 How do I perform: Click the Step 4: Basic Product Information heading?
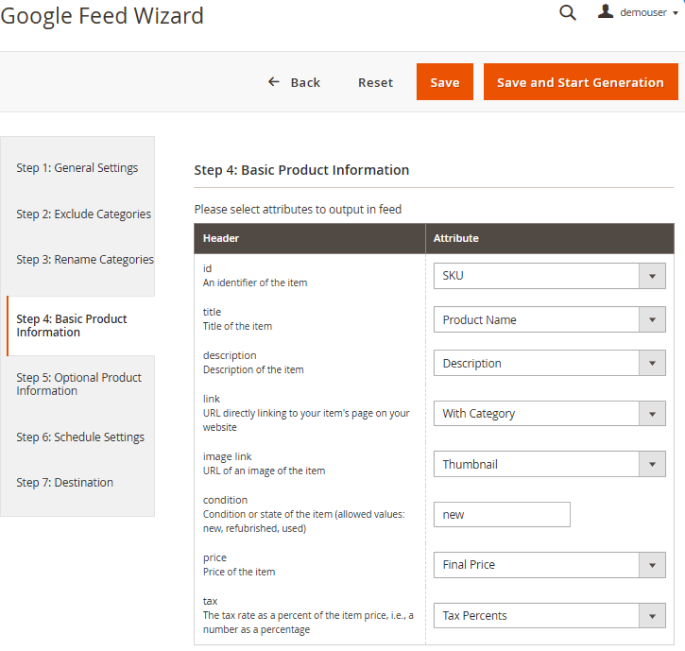(301, 170)
